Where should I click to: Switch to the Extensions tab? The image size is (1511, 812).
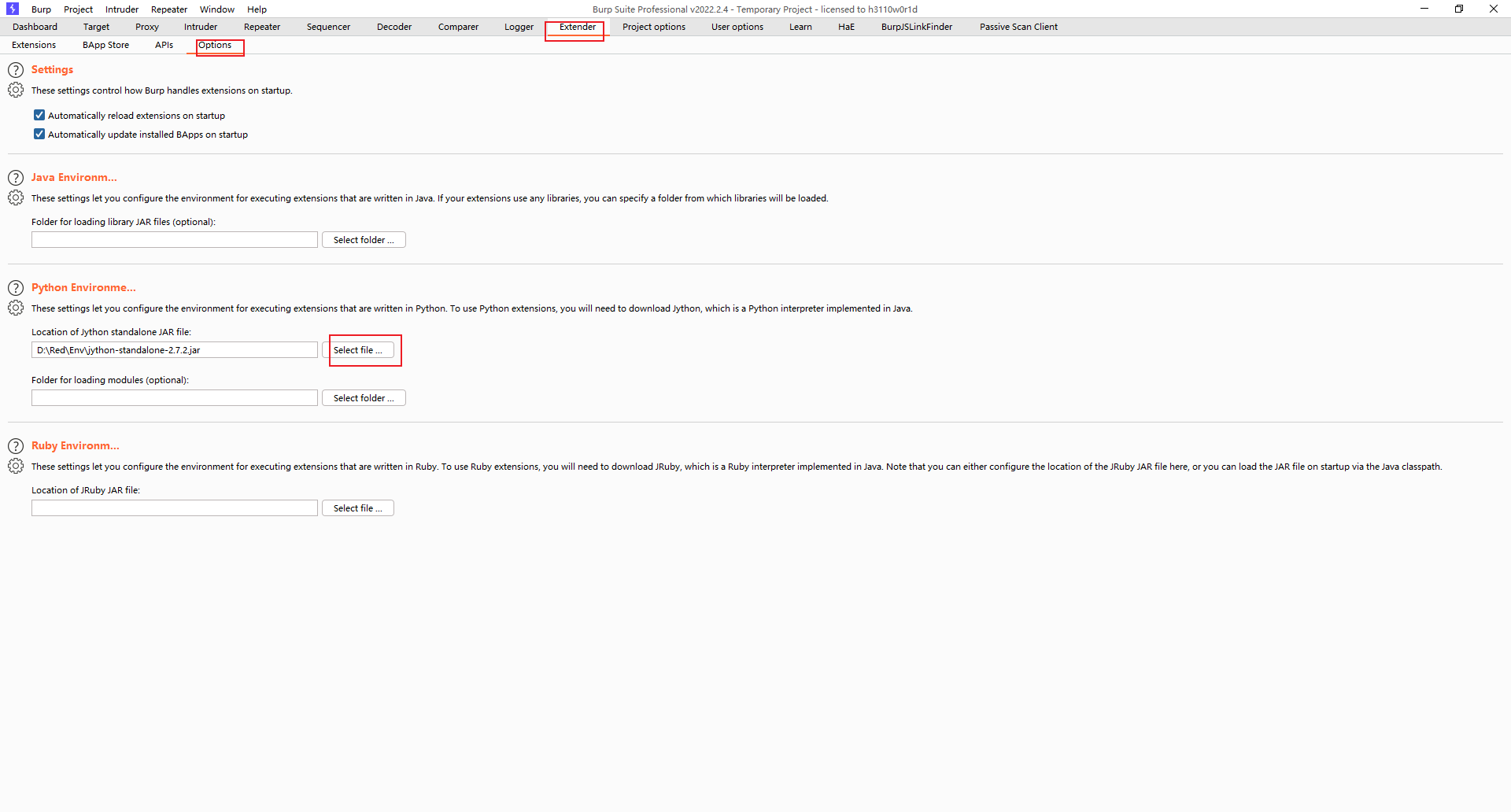(34, 45)
